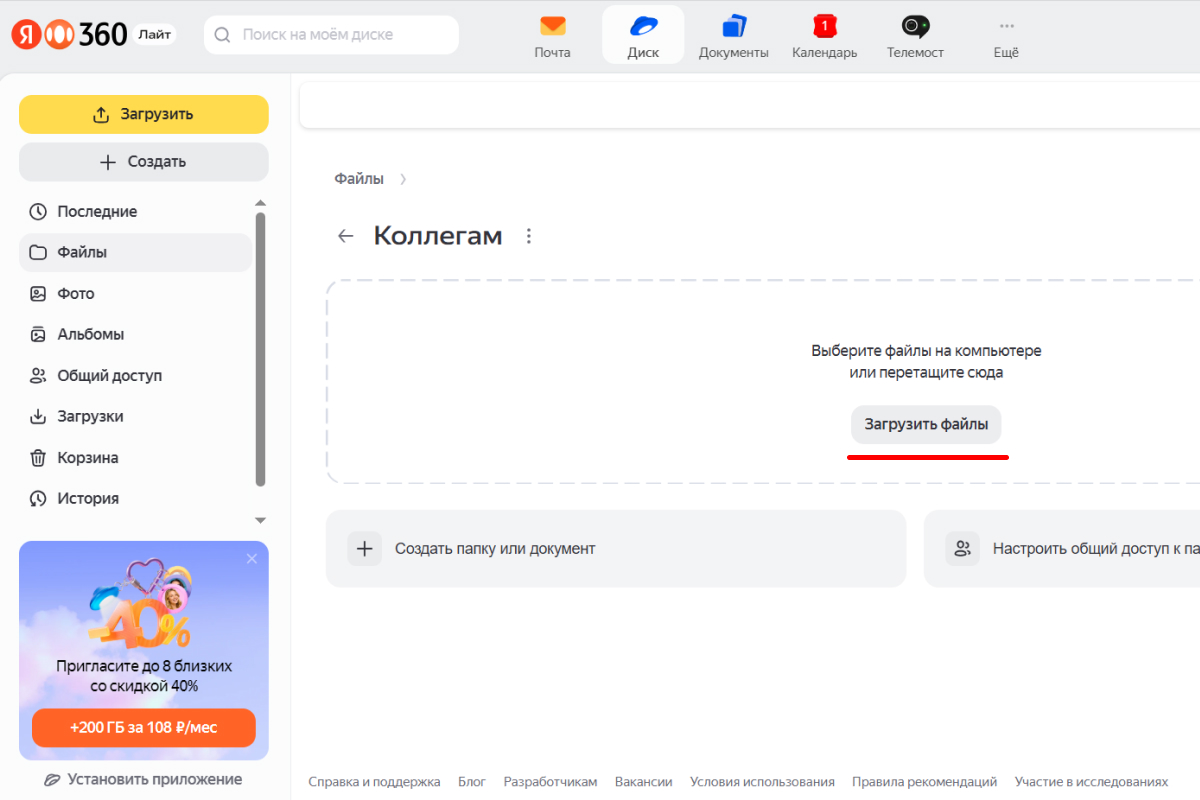This screenshot has height=800, width=1200.
Task: Open the Коллегам folder three-dot menu
Action: (x=529, y=236)
